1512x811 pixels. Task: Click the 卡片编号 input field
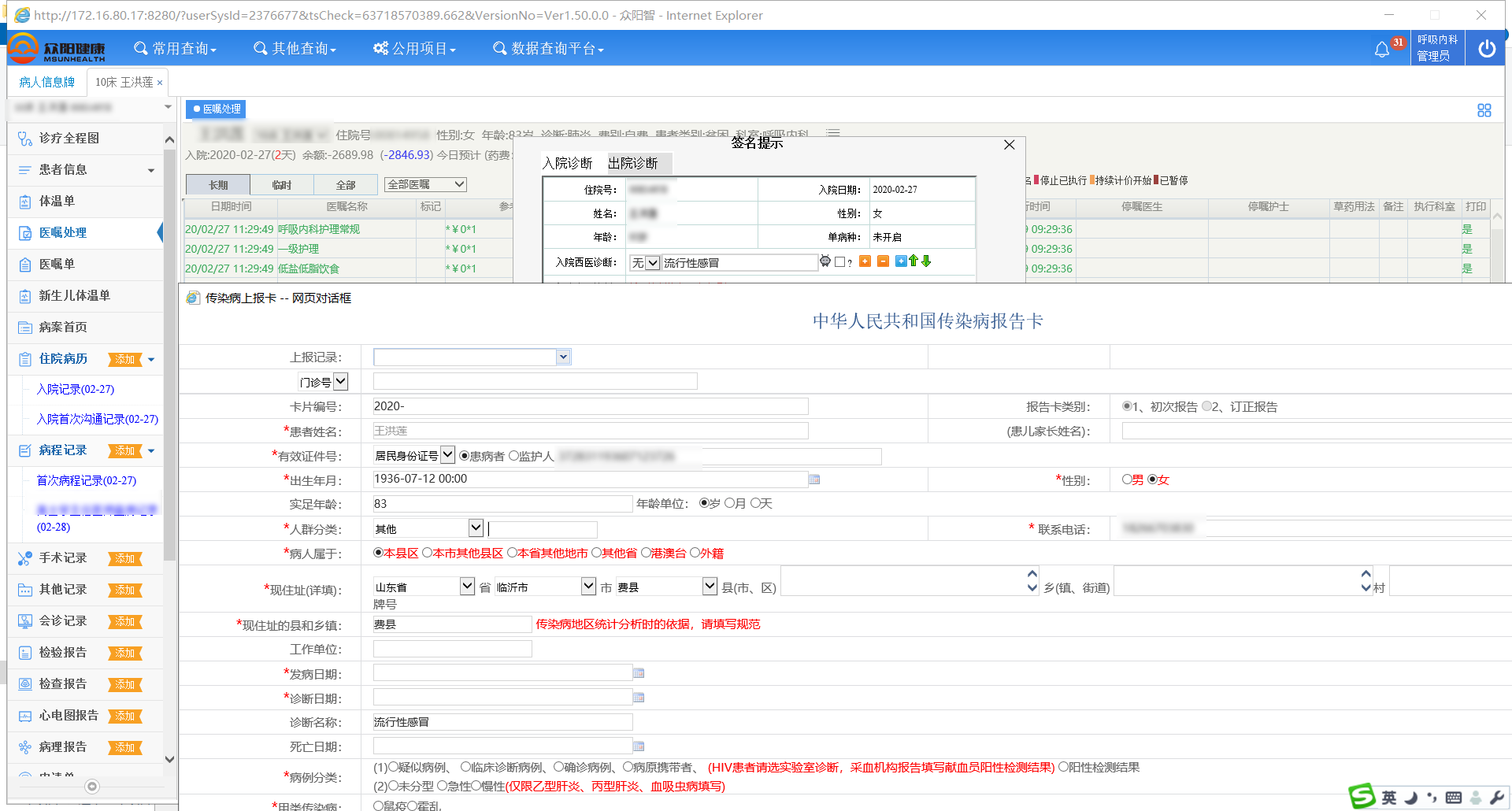tap(591, 406)
